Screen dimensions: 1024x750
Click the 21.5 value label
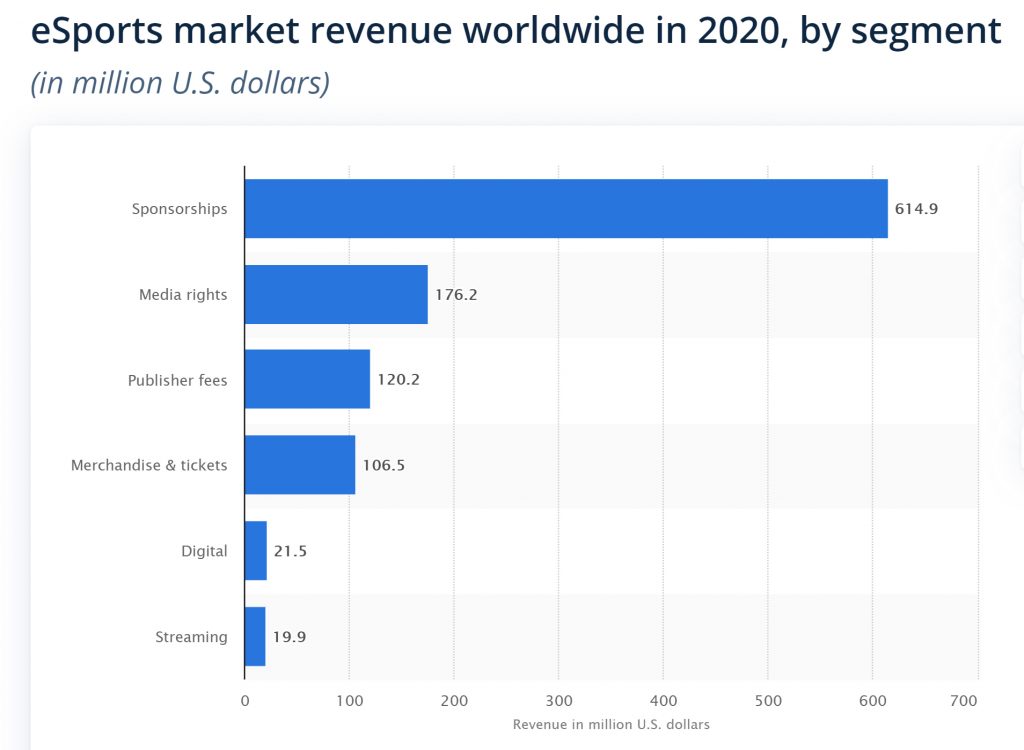click(x=290, y=551)
